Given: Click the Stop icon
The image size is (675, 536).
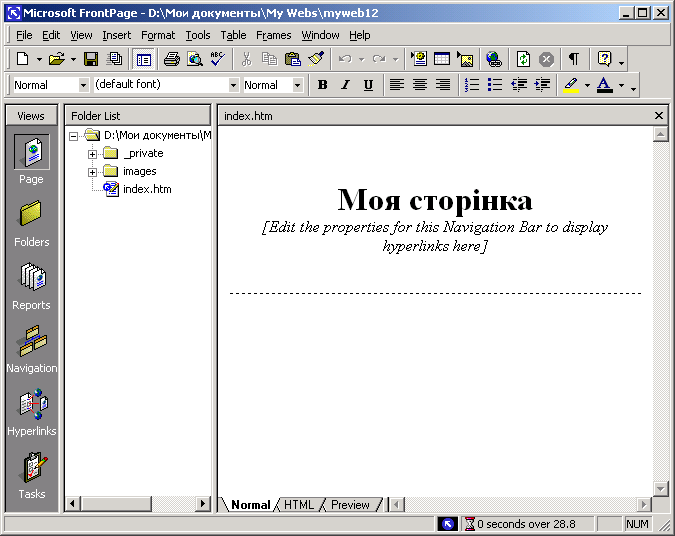Looking at the screenshot, I should [546, 59].
